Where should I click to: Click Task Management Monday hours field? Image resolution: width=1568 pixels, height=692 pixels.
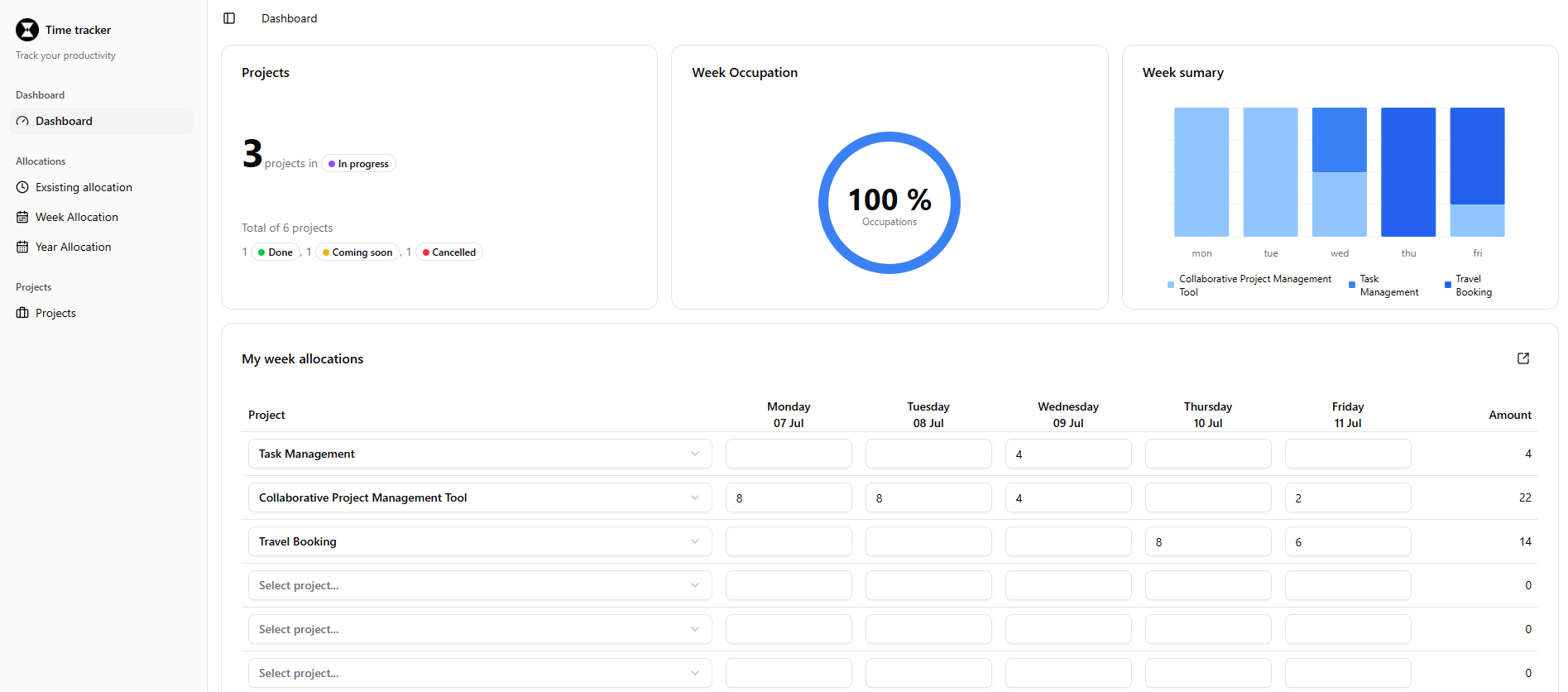(789, 454)
